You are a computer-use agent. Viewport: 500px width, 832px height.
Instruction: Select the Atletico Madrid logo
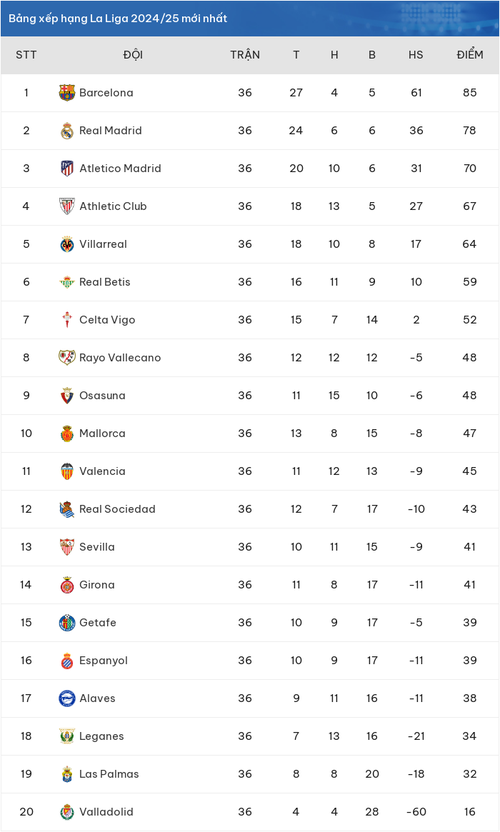(67, 168)
